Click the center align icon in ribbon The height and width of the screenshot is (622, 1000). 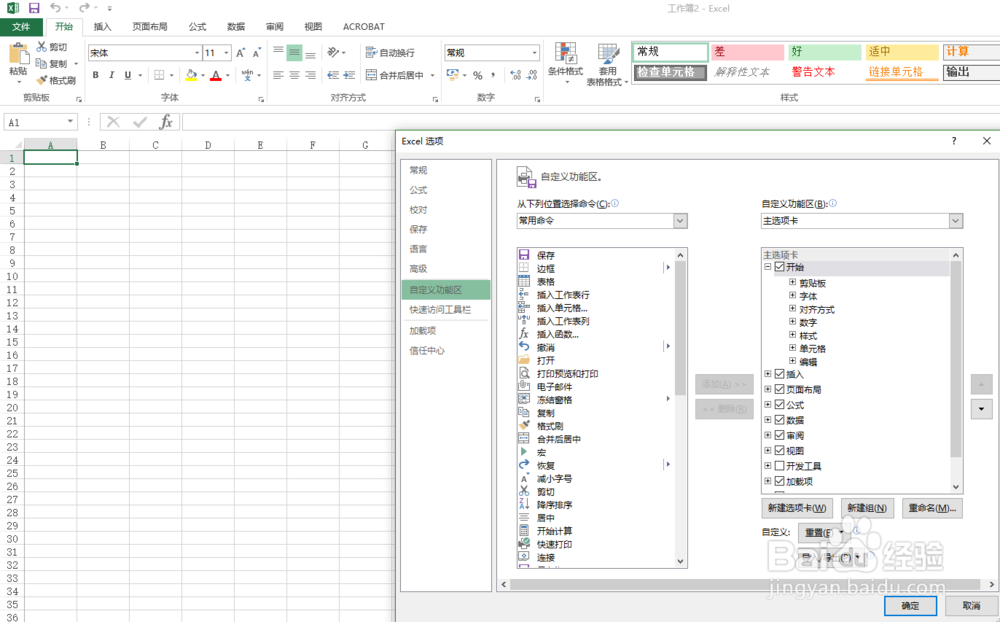pos(294,75)
